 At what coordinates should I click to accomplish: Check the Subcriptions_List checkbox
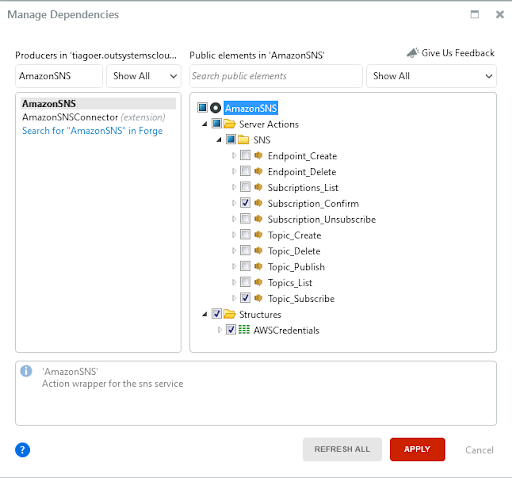245,187
